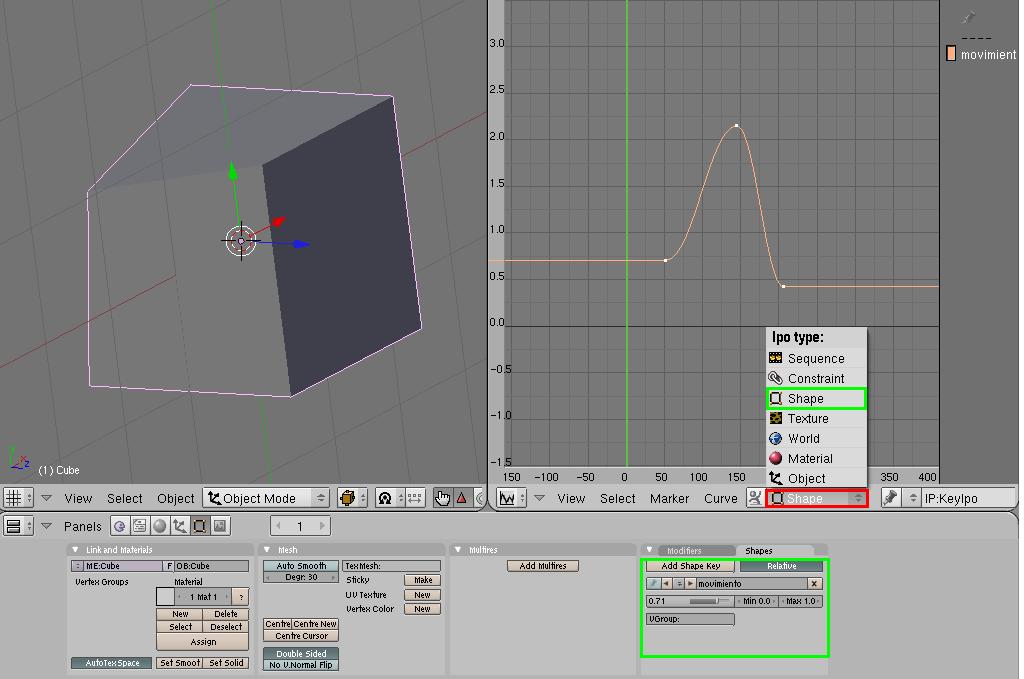Choose Texture in the Ipo type list

pos(816,418)
